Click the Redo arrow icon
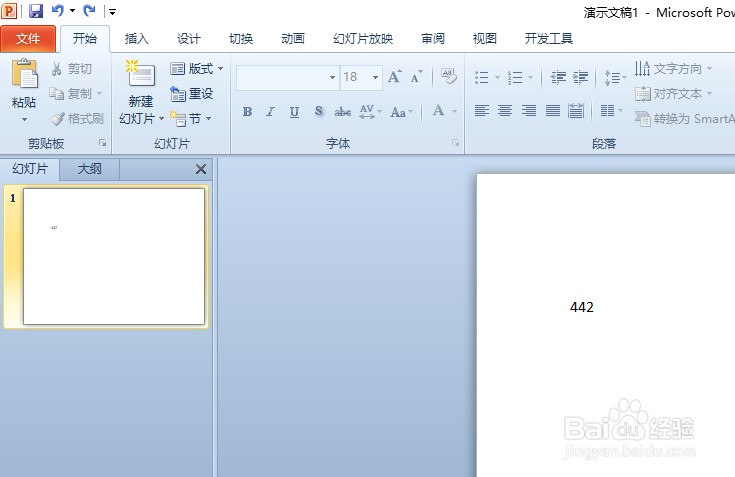The image size is (735, 477). tap(89, 10)
